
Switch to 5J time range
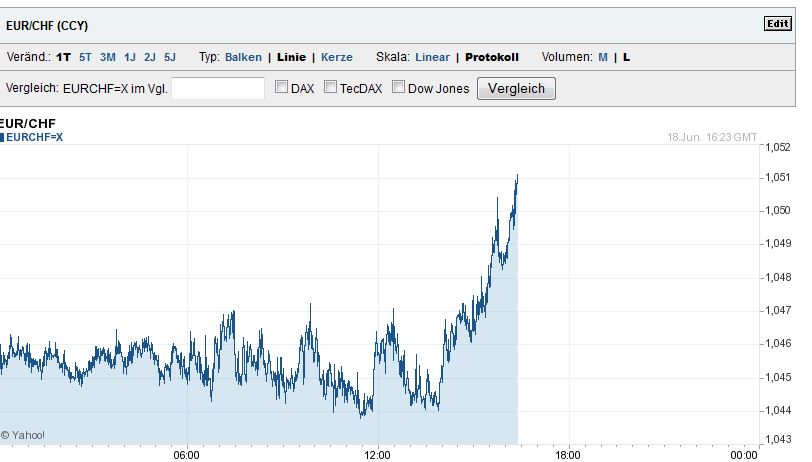(x=170, y=57)
